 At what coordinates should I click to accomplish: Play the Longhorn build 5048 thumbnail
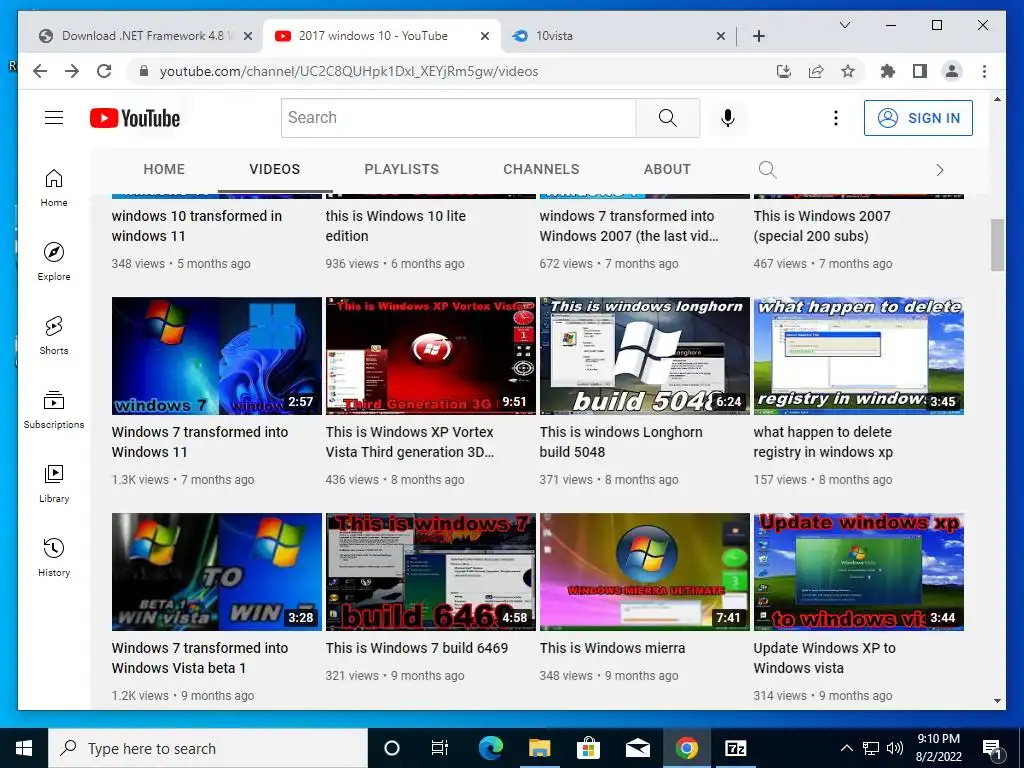645,356
